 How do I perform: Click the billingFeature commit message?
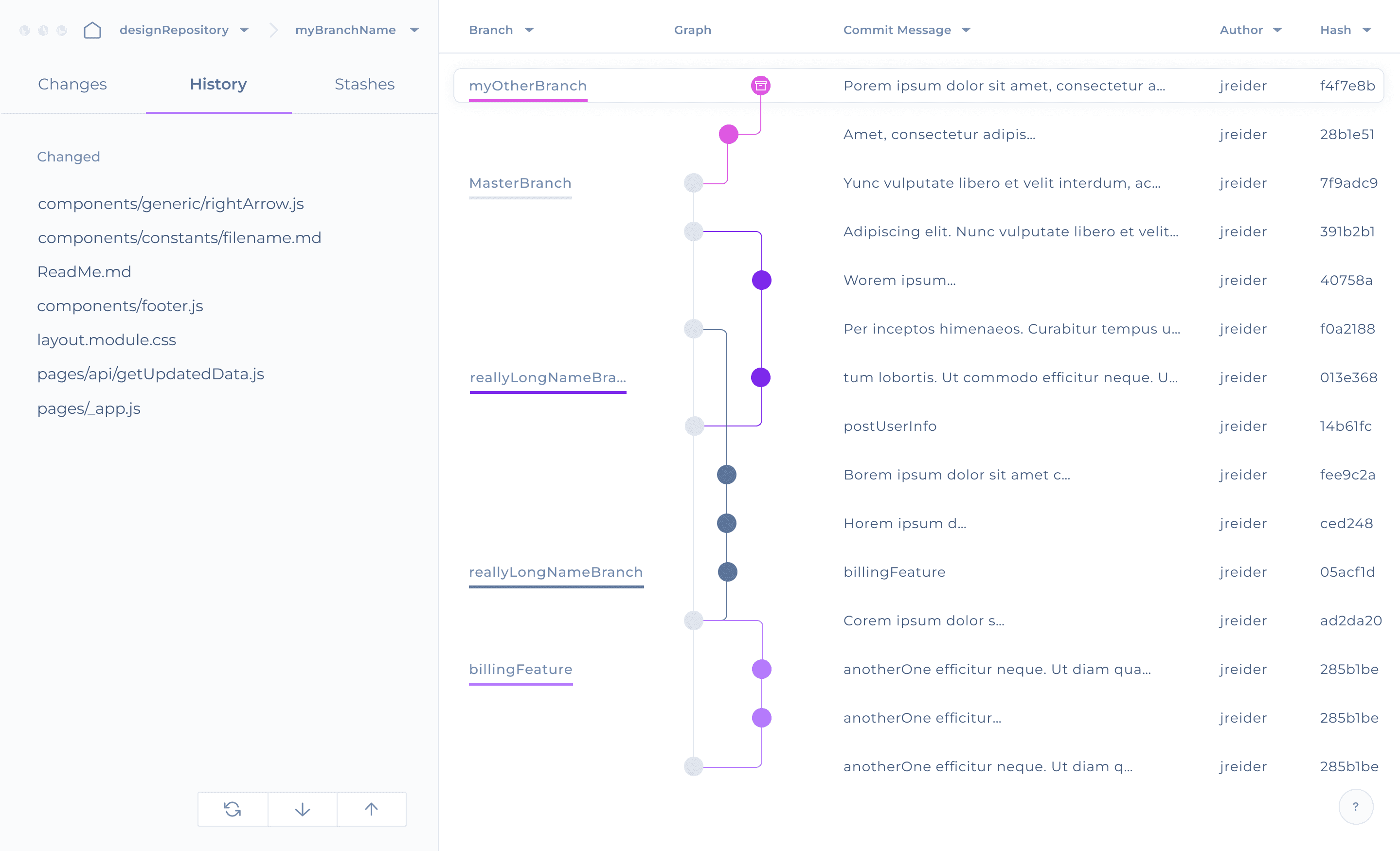tap(894, 572)
